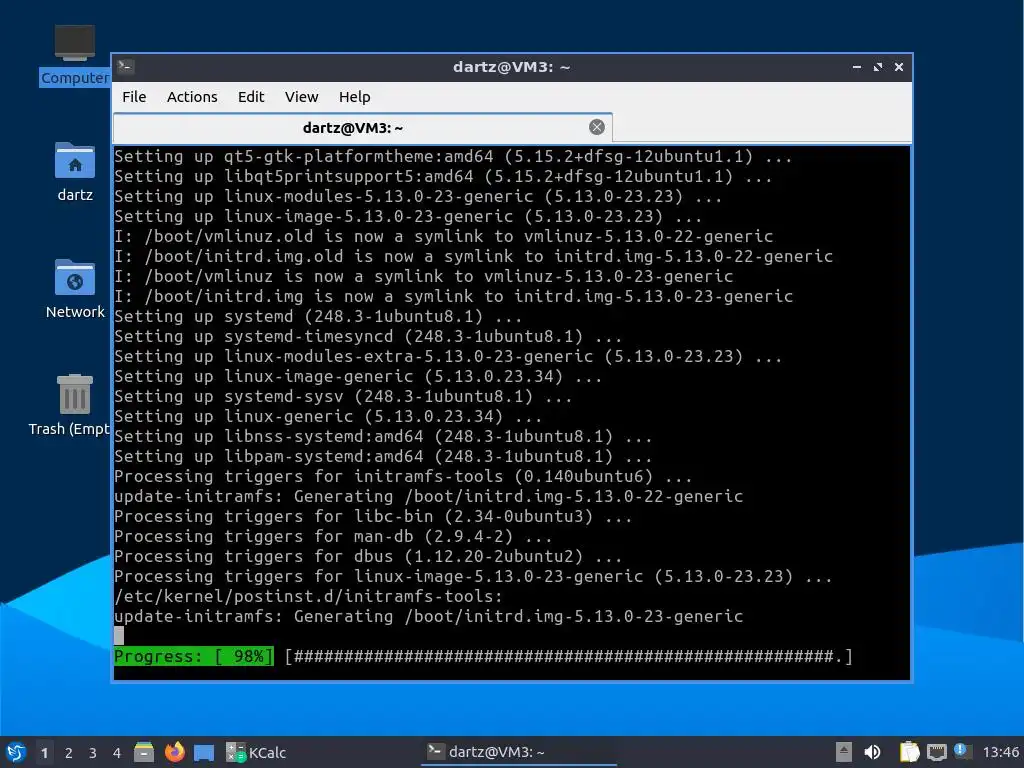Screen dimensions: 1024x768
Task: Close the dartz@VM3 terminal tab
Action: [596, 127]
